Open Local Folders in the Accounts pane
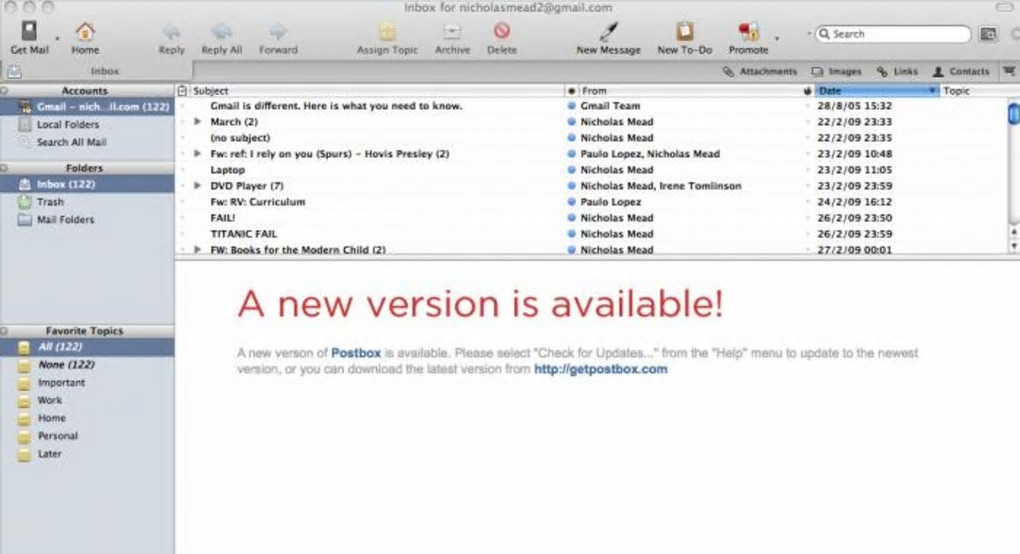The height and width of the screenshot is (554, 1020). (x=68, y=124)
